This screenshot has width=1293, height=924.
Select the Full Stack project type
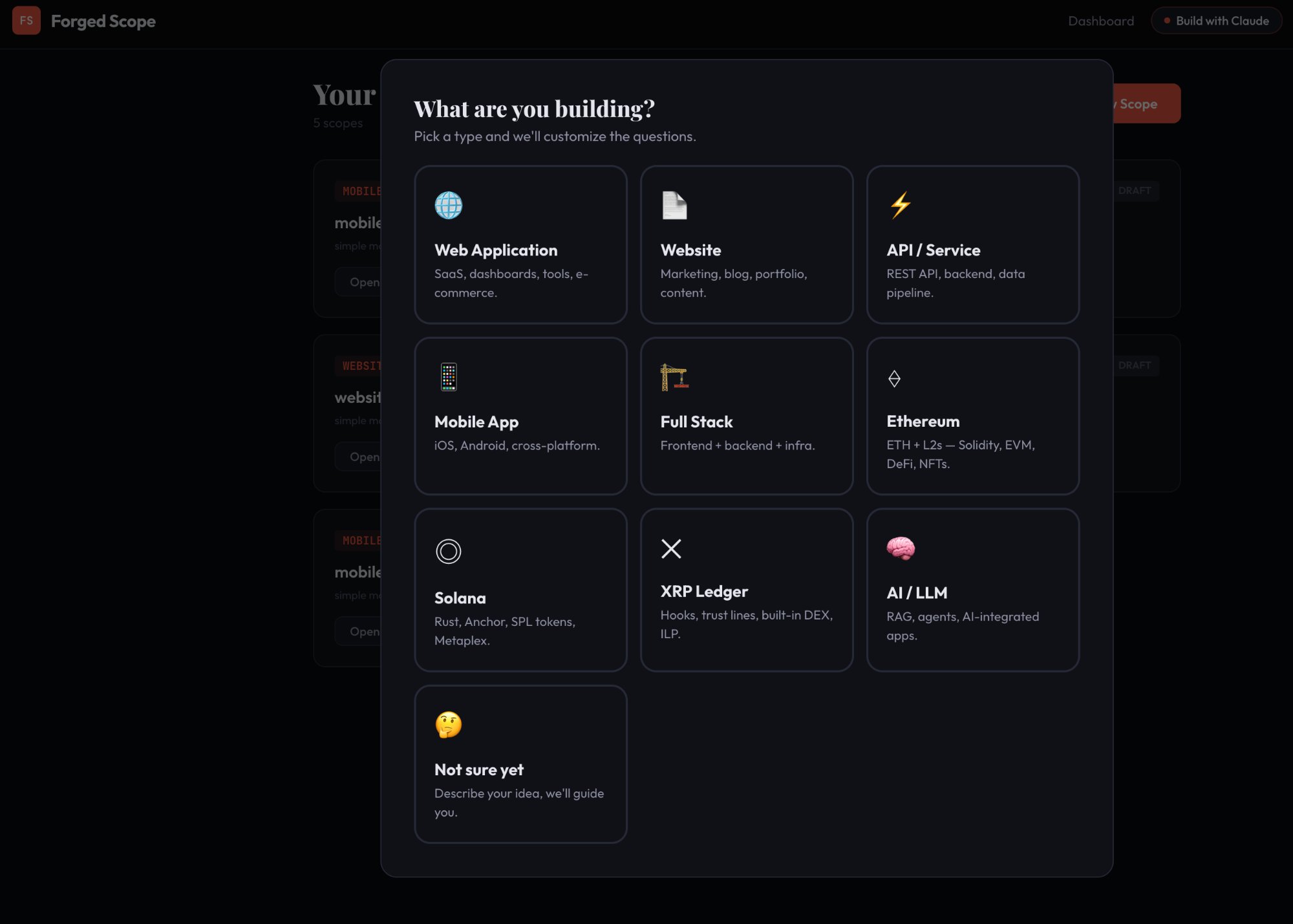746,416
